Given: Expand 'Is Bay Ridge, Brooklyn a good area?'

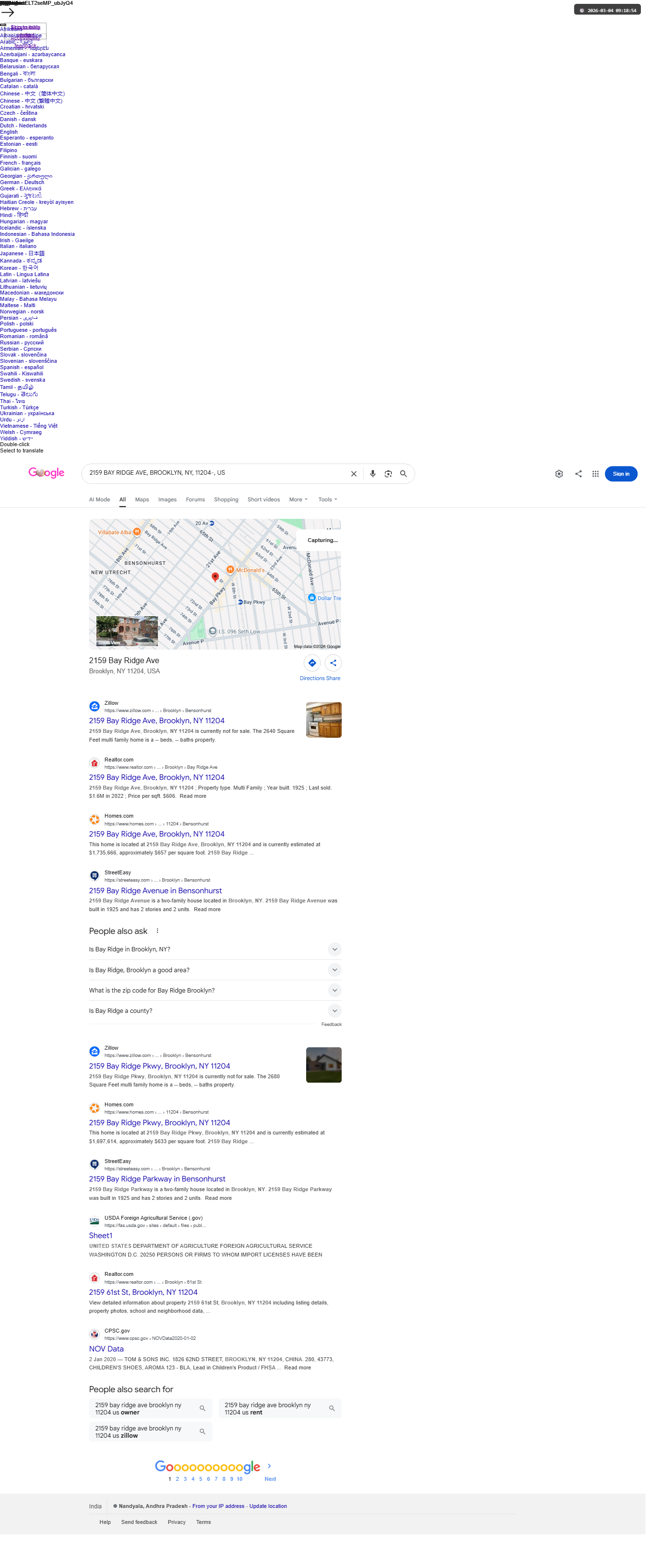Looking at the screenshot, I should [215, 970].
